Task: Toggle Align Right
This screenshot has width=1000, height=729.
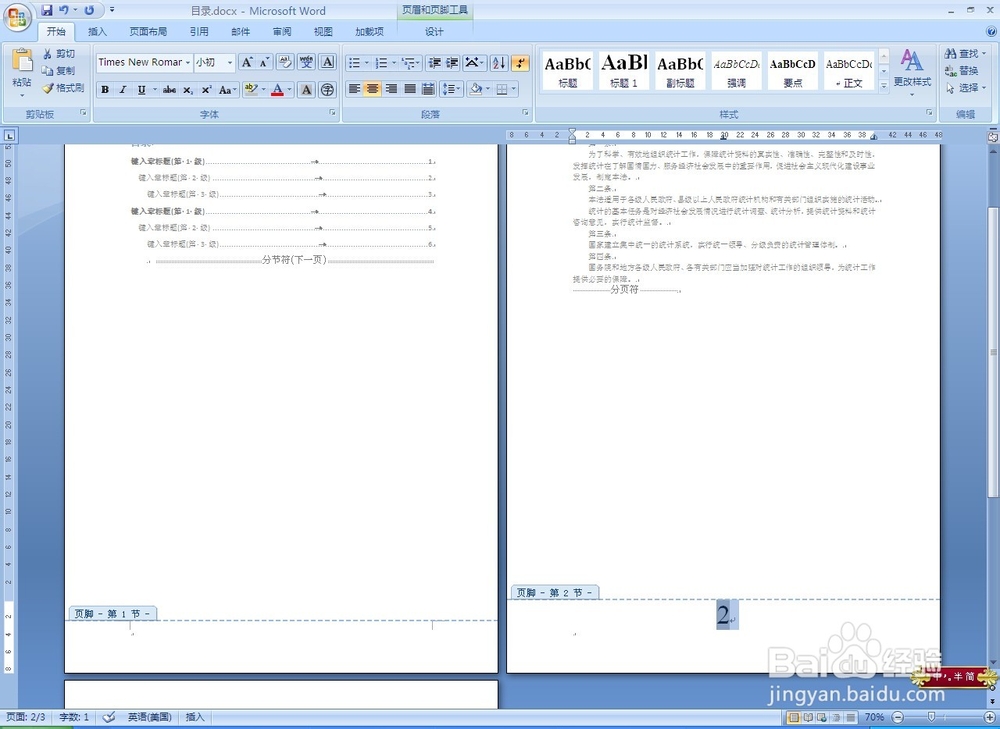Action: 392,89
